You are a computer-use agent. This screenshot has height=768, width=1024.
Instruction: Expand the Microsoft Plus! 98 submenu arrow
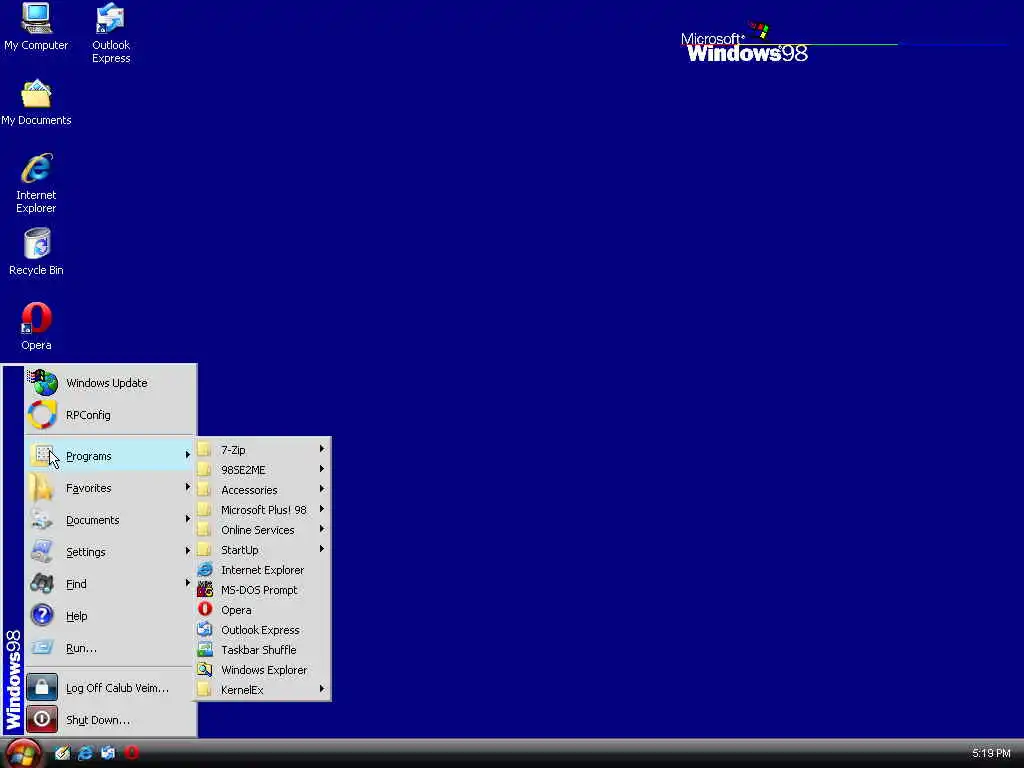[x=322, y=509]
